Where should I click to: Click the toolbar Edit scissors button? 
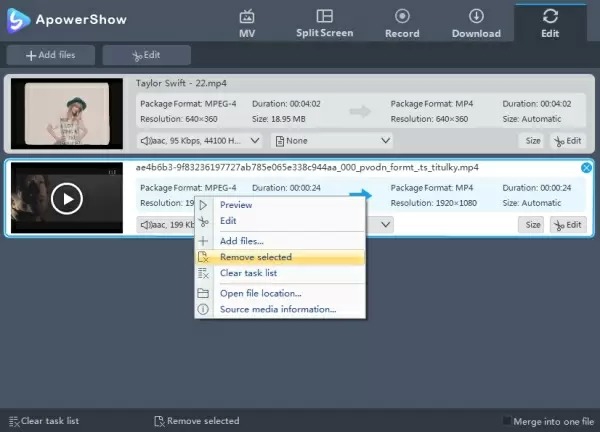pos(147,55)
